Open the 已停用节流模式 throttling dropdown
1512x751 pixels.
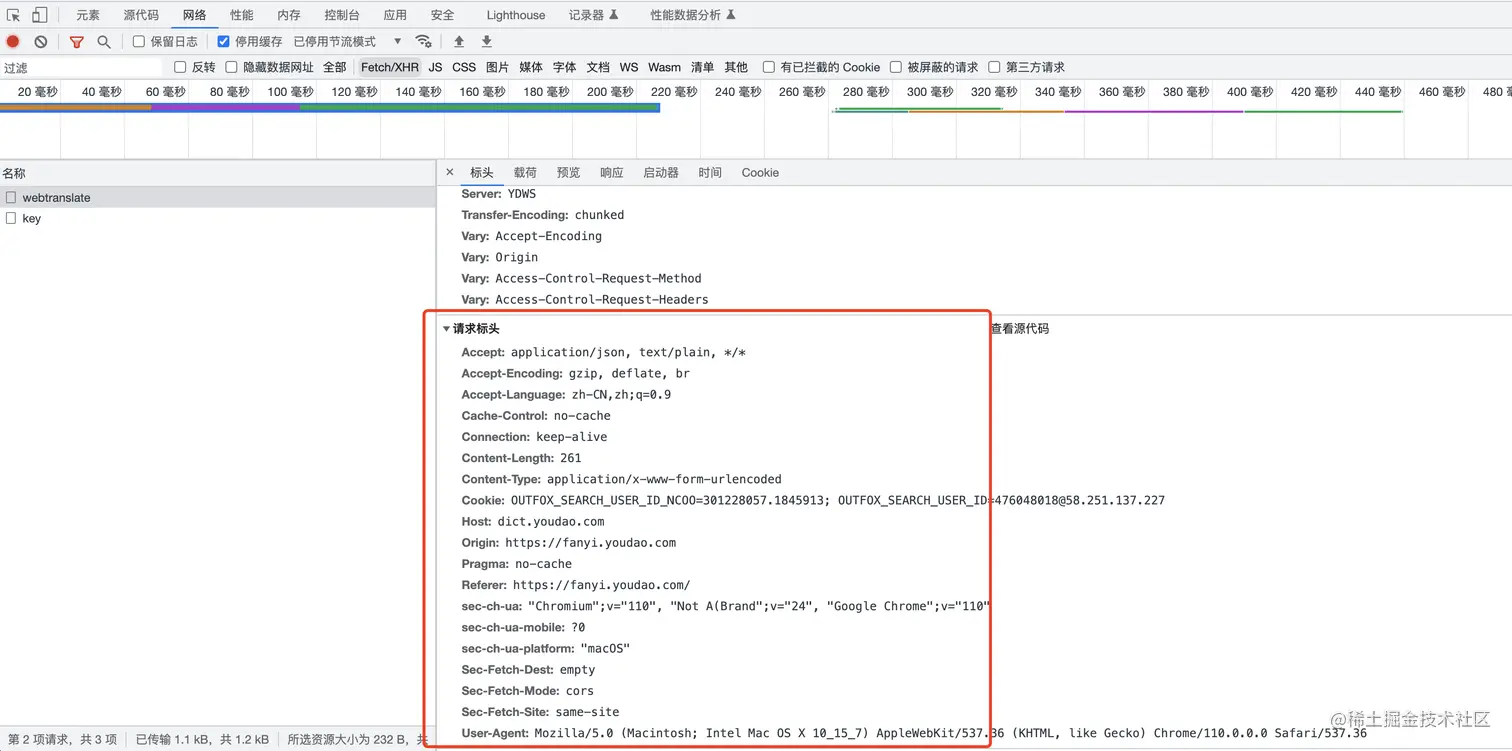click(x=347, y=42)
